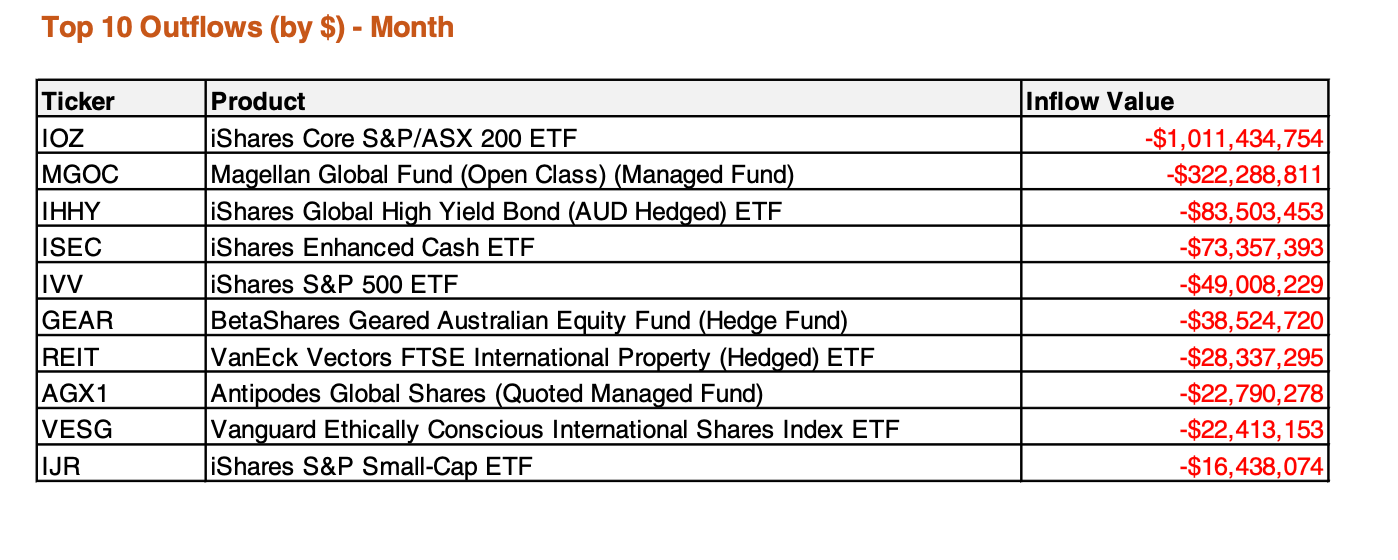1398x560 pixels.
Task: Click the -$322,288,811 outflow value
Action: click(x=1244, y=175)
